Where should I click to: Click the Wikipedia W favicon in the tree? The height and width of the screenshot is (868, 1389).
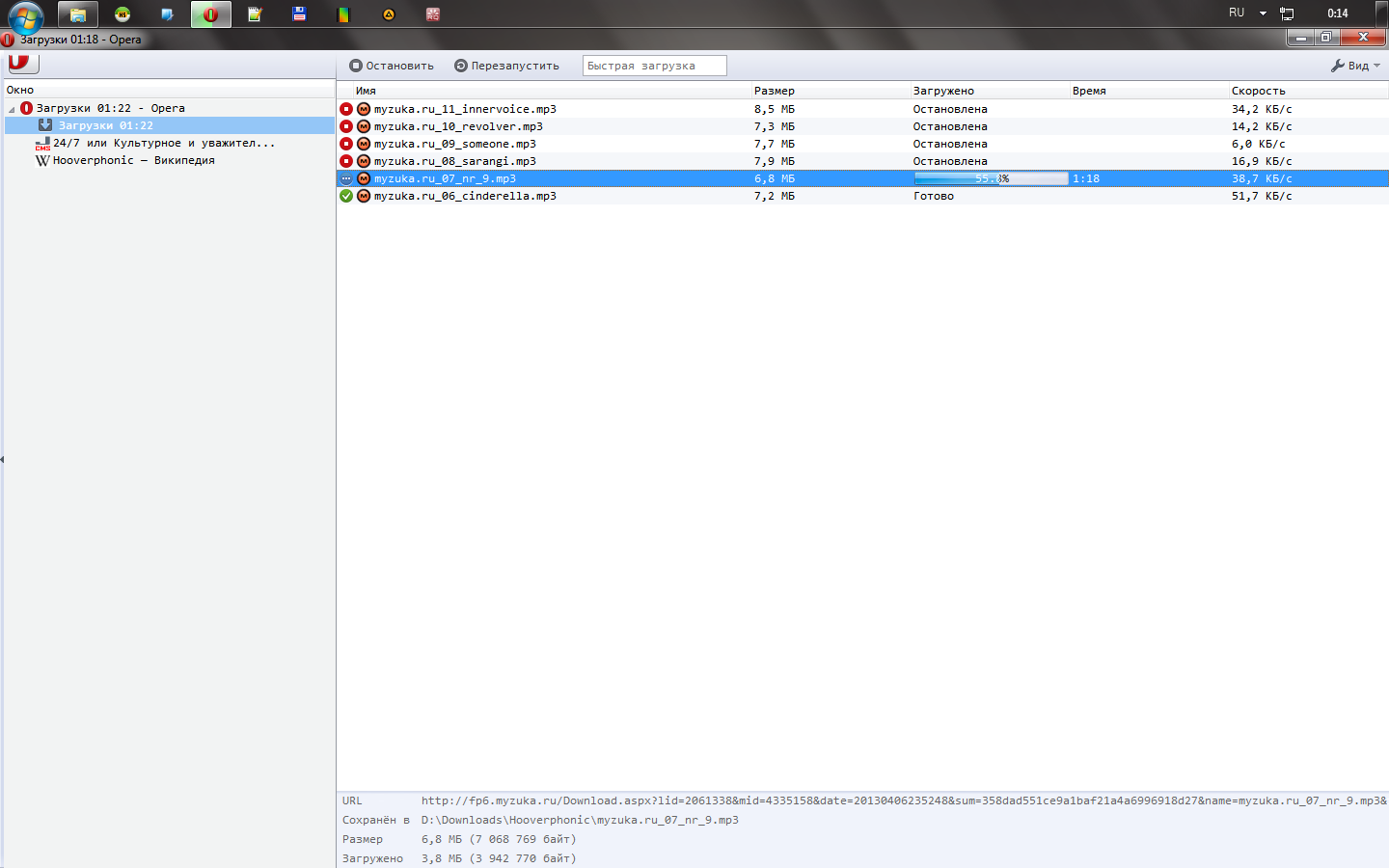pyautogui.click(x=42, y=160)
